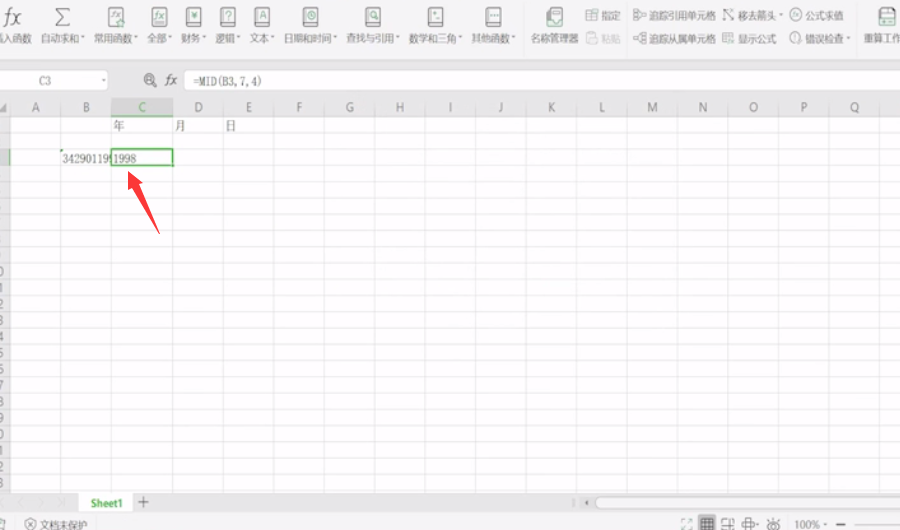Open the 100% zoom level dropdown
The height and width of the screenshot is (530, 900).
click(x=810, y=524)
